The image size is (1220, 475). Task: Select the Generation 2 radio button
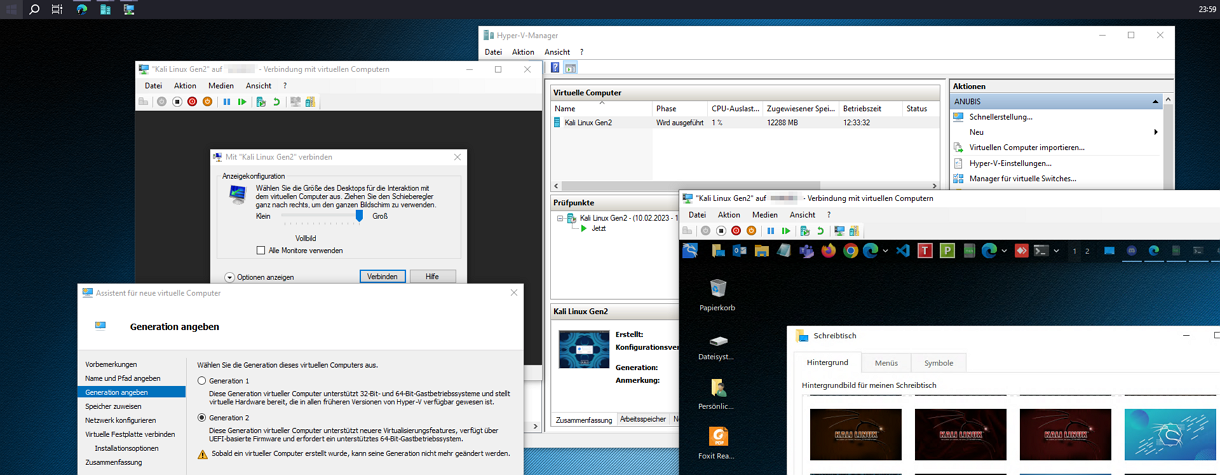tap(202, 417)
